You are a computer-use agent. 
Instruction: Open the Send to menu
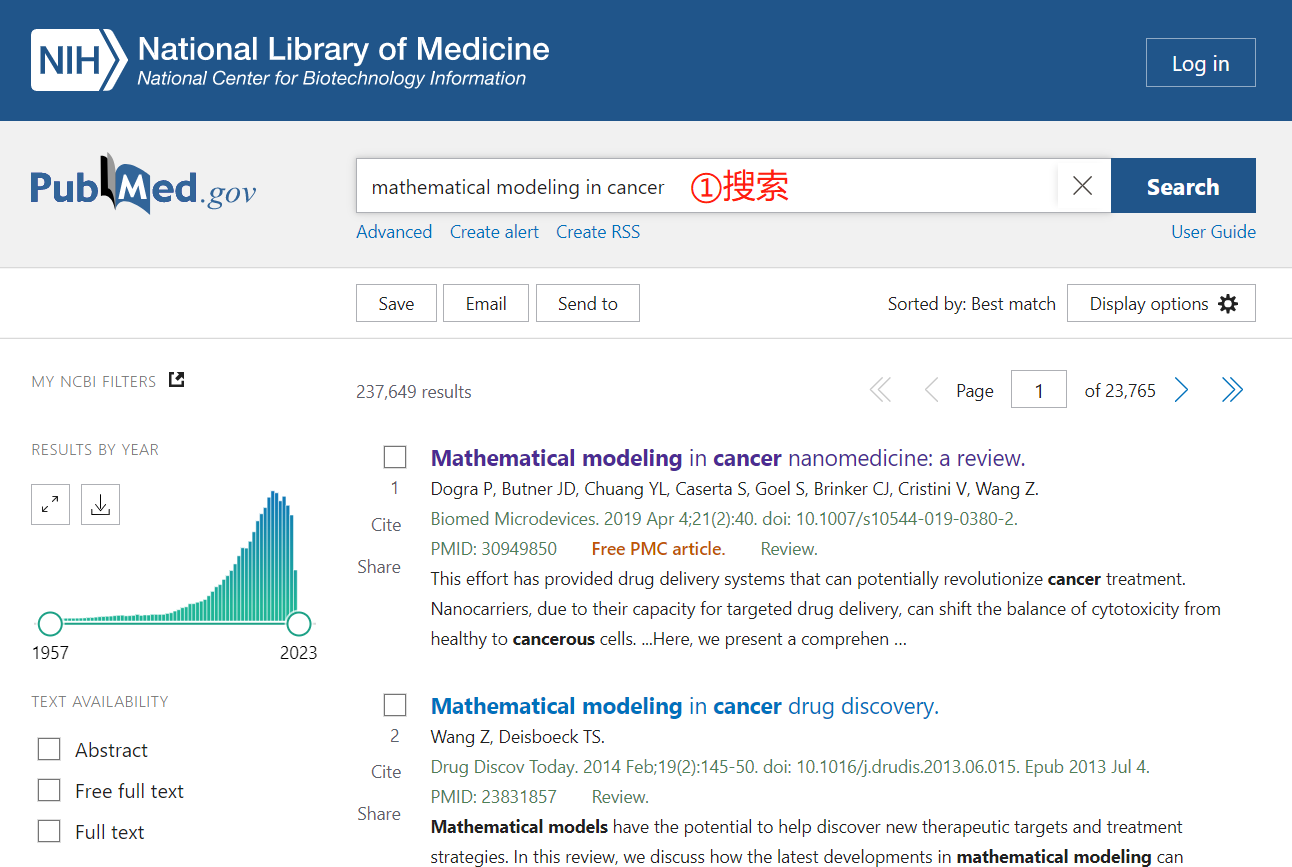click(x=587, y=304)
